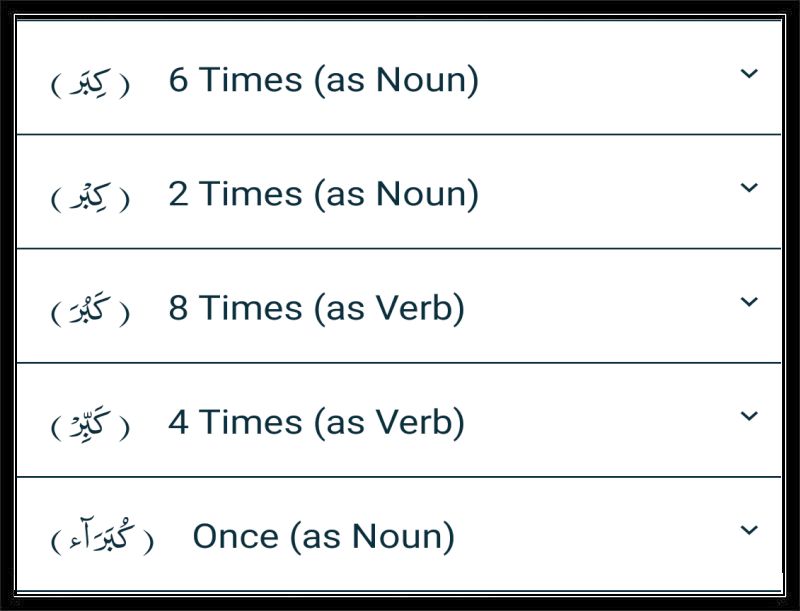The image size is (800, 611).
Task: Click '(as Noun)' in the 2 Times row
Action: tap(396, 195)
